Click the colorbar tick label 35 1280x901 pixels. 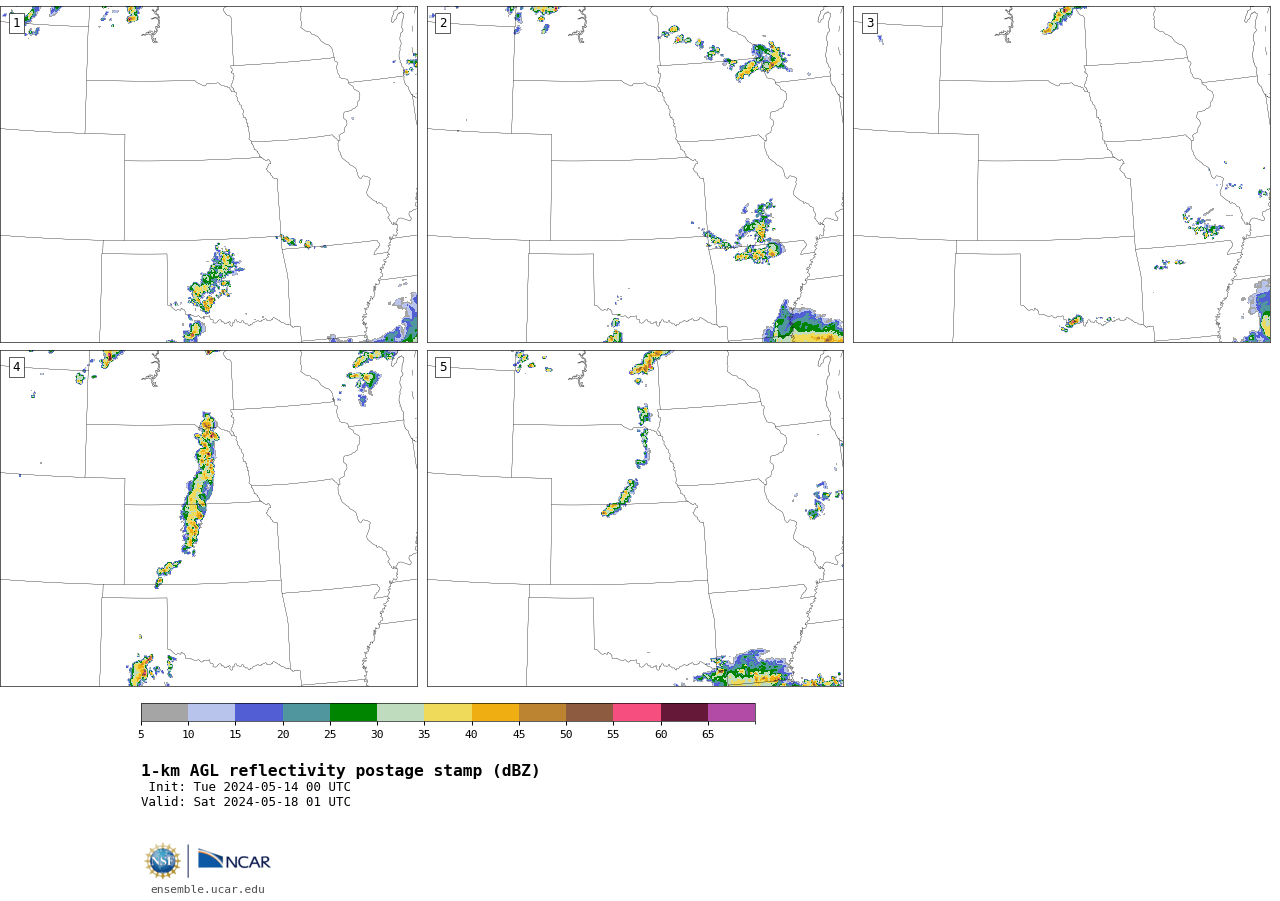(424, 735)
